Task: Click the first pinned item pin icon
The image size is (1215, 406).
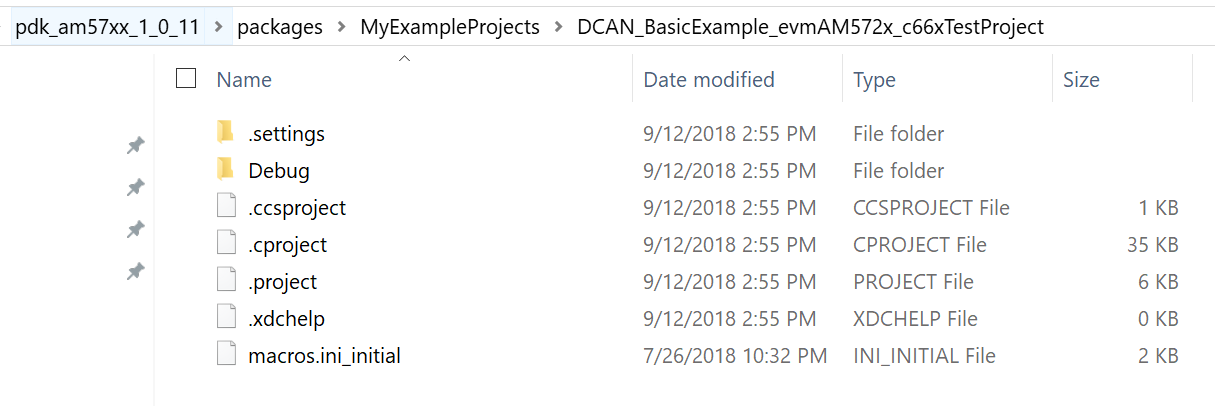Action: click(135, 146)
